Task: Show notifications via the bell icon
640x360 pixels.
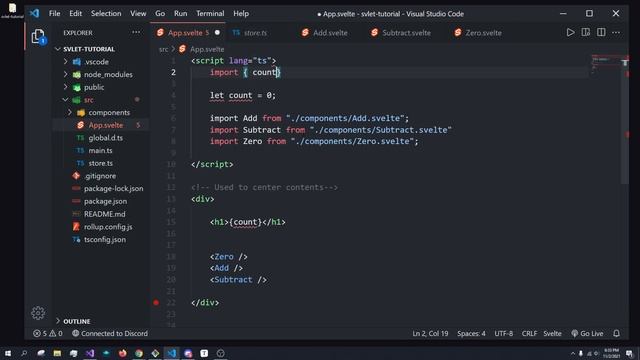Action: point(616,333)
